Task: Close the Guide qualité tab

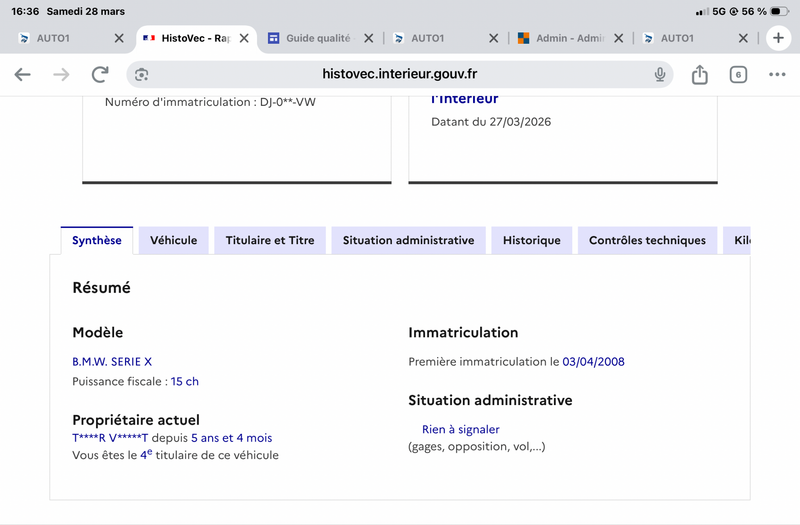Action: (368, 38)
